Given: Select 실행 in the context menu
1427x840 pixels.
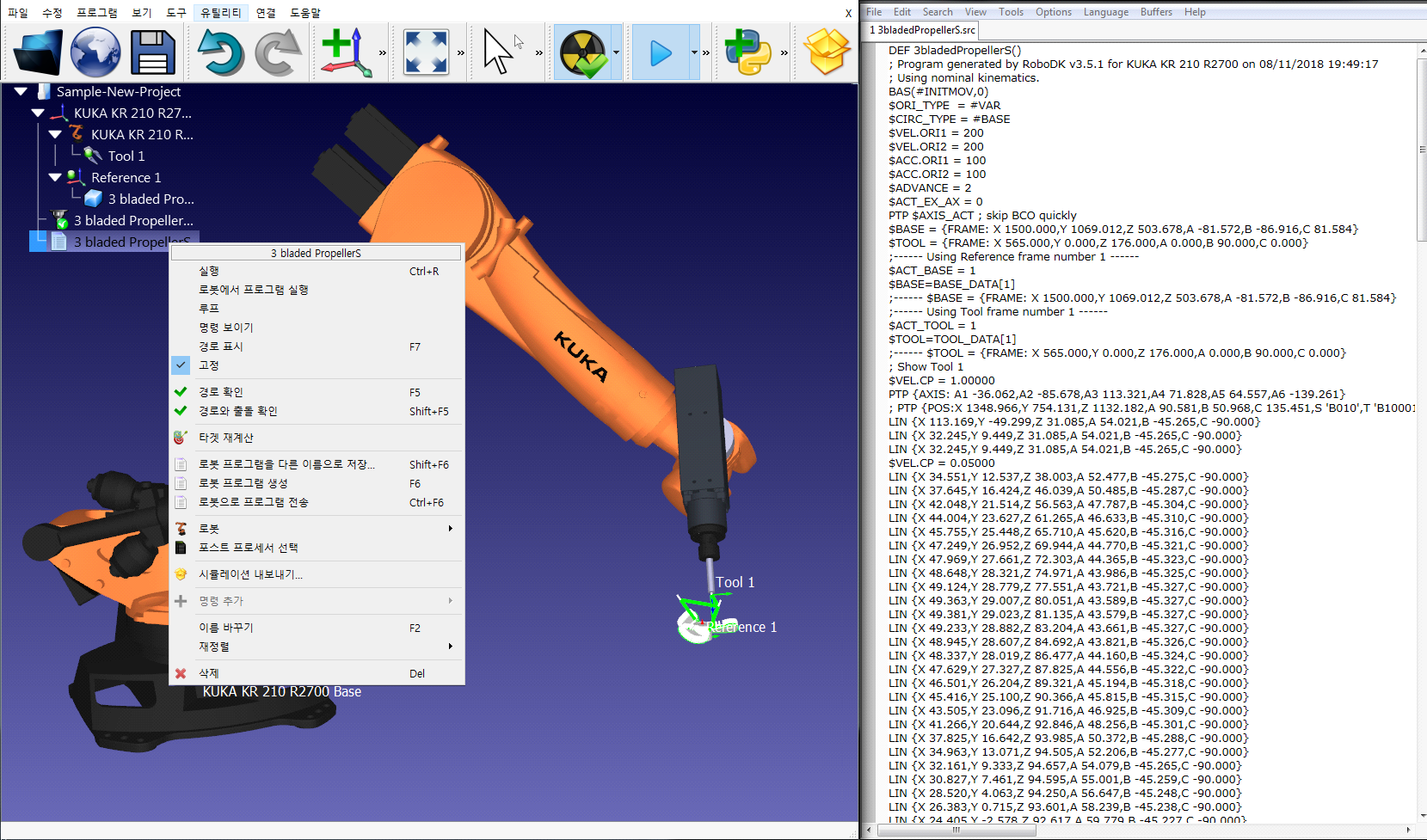Looking at the screenshot, I should pos(317,271).
